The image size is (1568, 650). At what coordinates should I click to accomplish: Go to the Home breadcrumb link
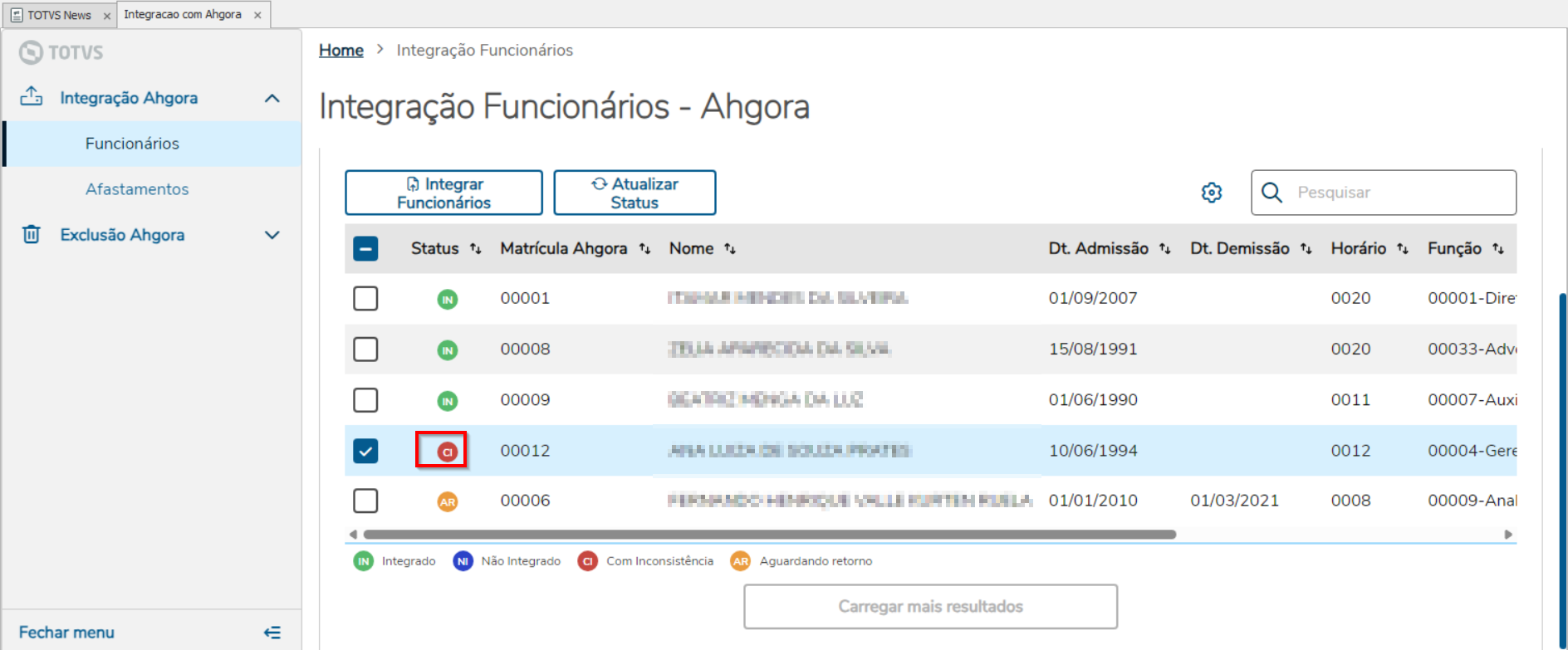coord(341,50)
